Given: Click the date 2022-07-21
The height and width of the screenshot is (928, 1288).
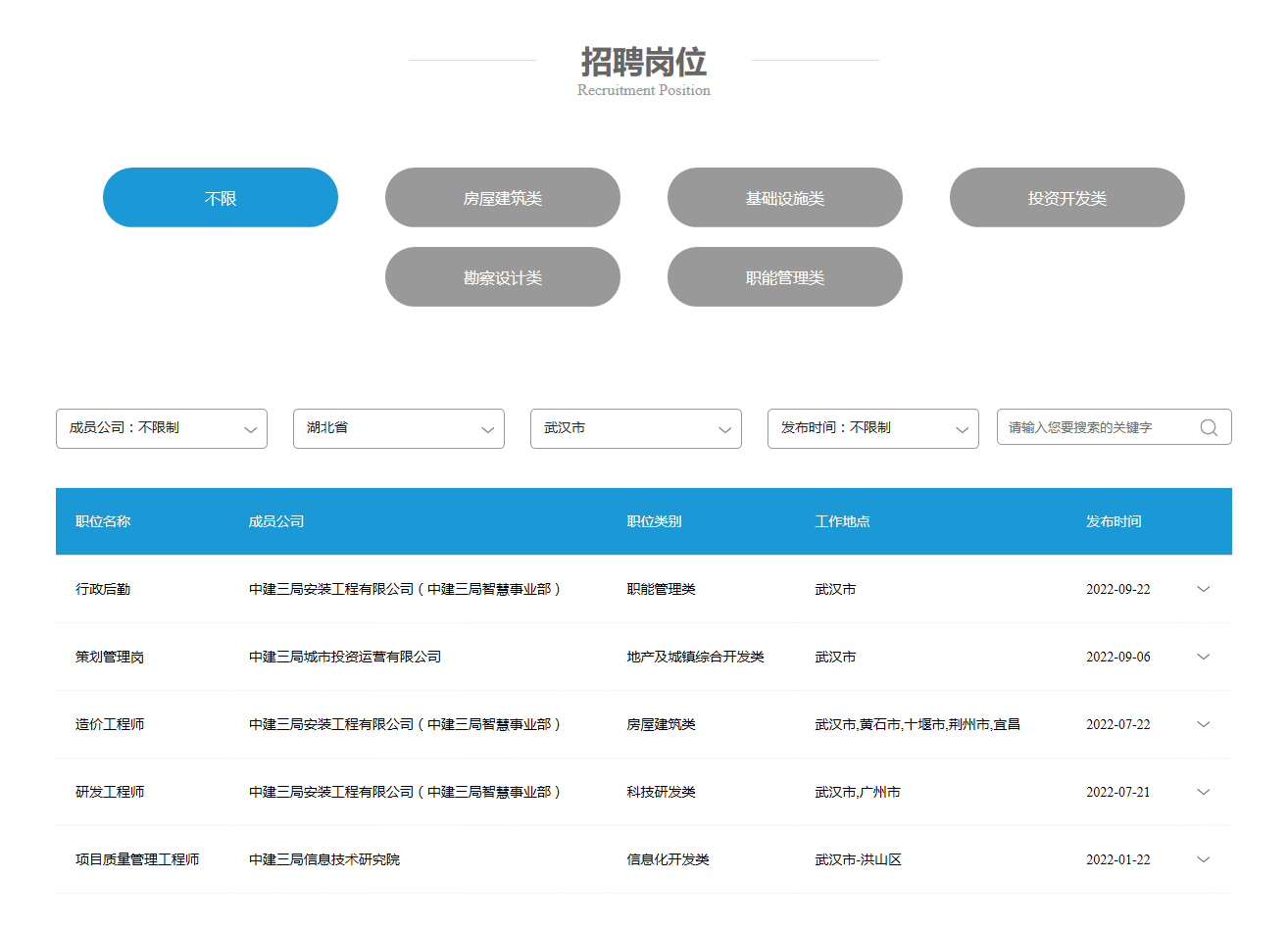Looking at the screenshot, I should tap(1118, 792).
